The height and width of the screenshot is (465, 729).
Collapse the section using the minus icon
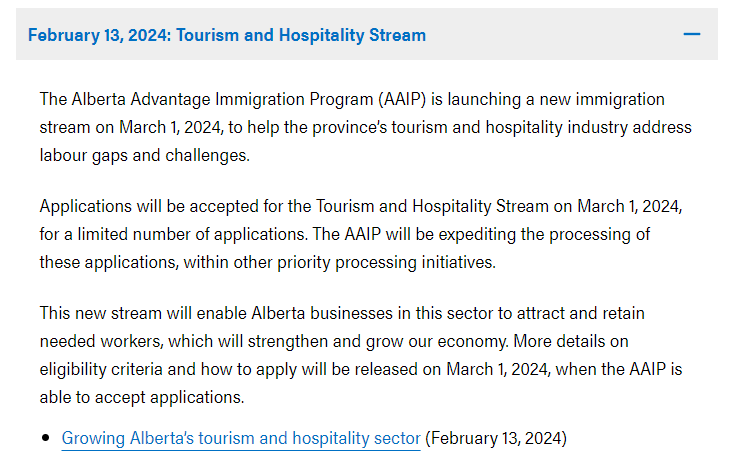(691, 35)
